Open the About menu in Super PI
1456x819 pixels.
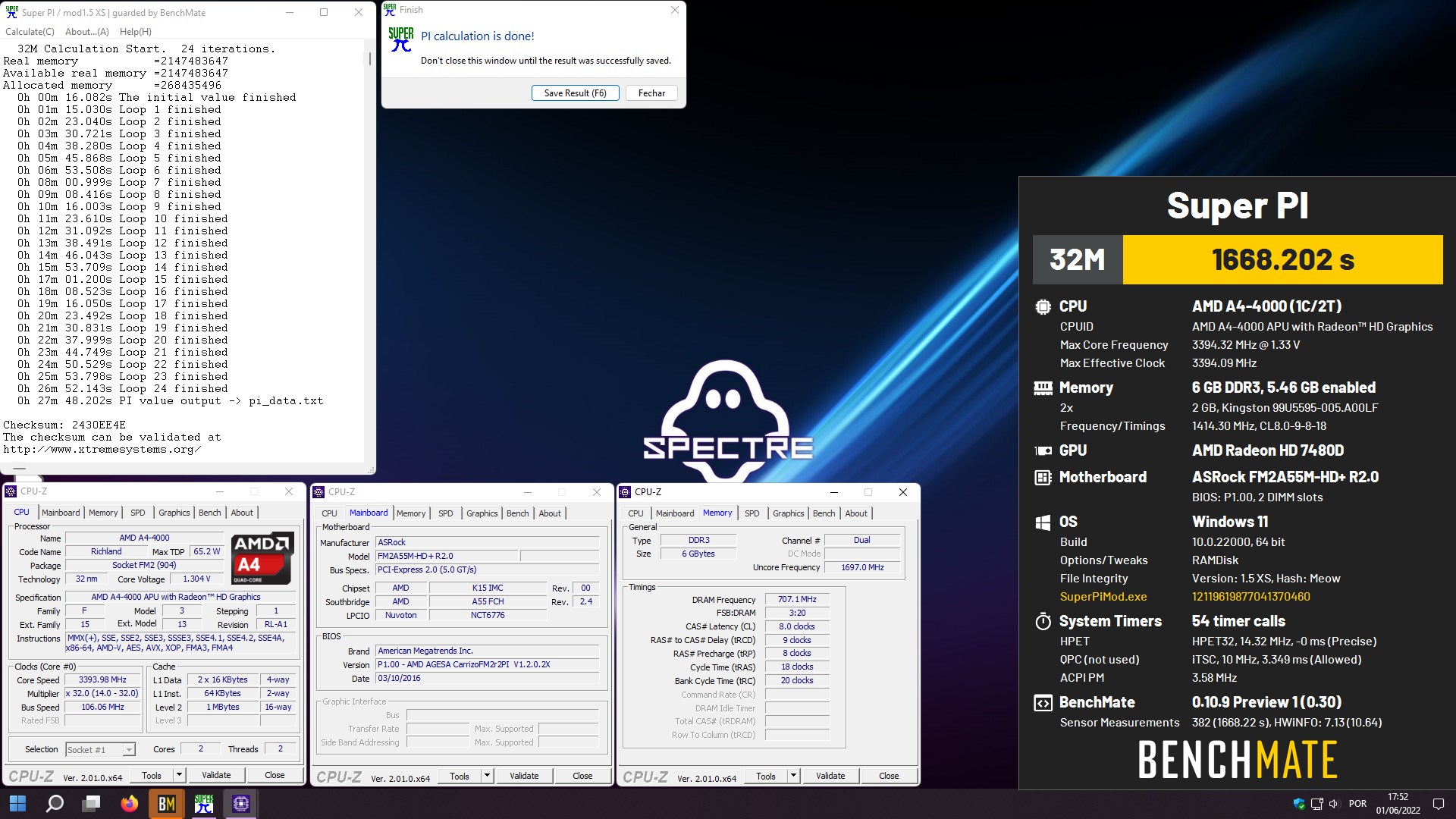coord(87,32)
